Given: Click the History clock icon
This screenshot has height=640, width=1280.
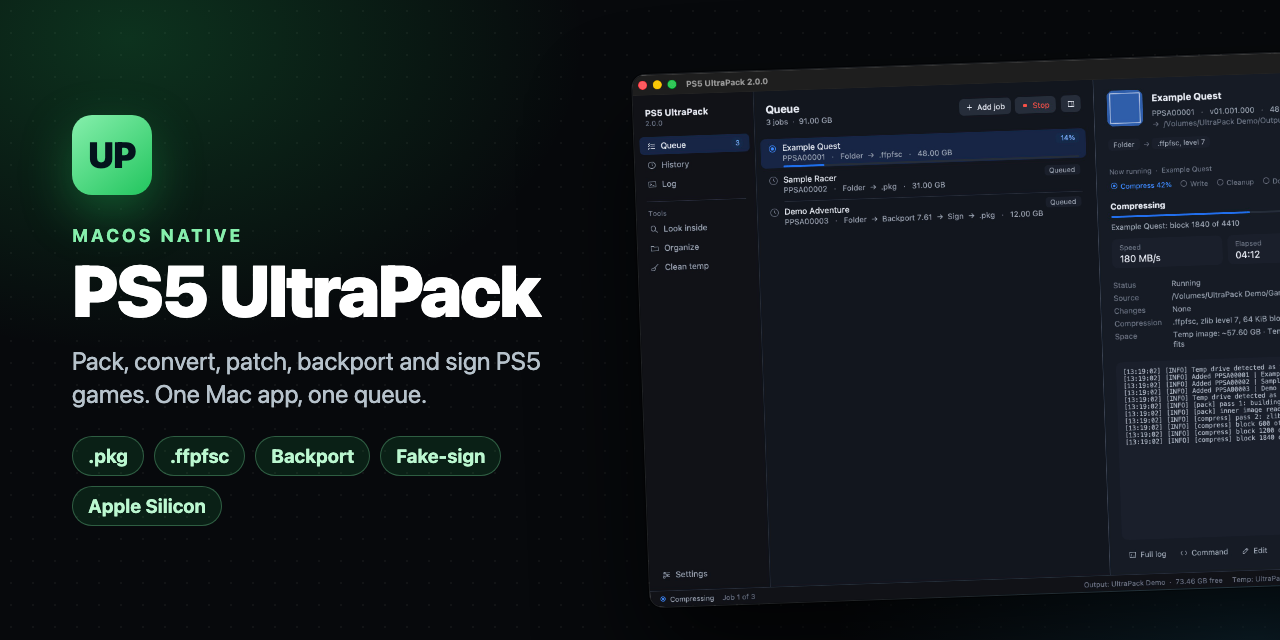Looking at the screenshot, I should point(652,165).
